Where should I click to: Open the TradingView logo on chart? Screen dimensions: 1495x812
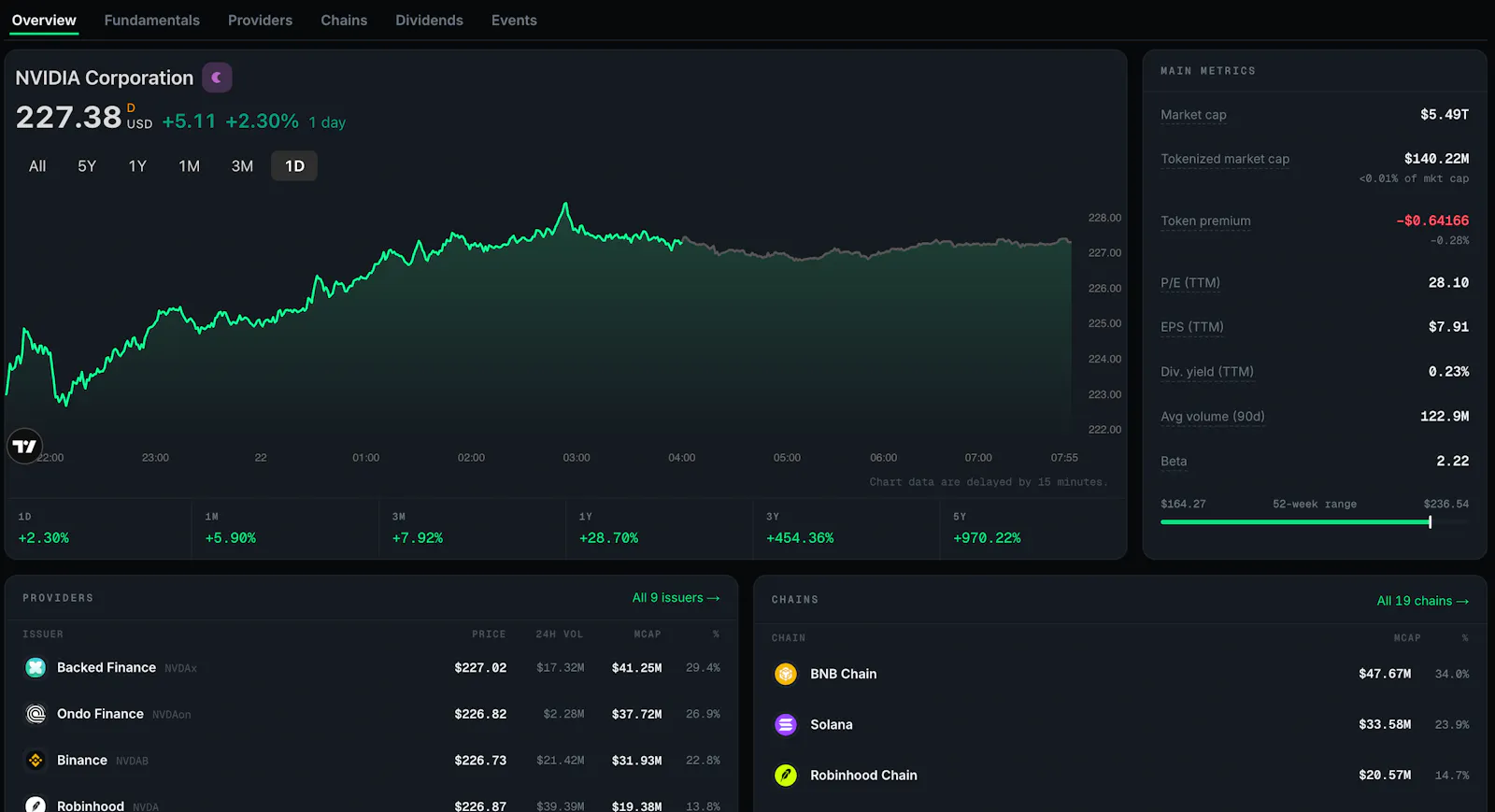click(x=25, y=447)
